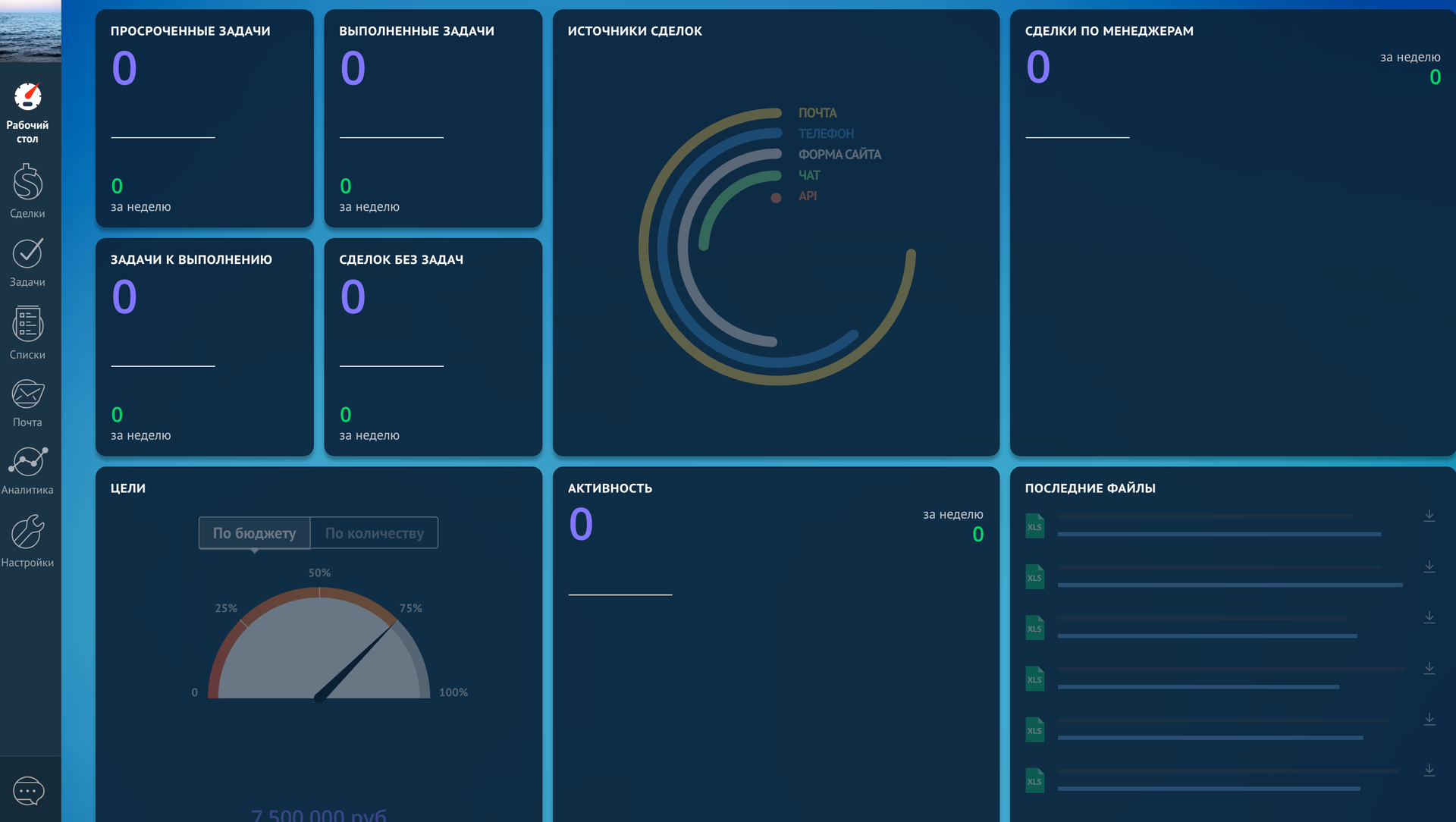Toggle API legend entry in sources chart
This screenshot has width=1456, height=822.
coord(808,196)
